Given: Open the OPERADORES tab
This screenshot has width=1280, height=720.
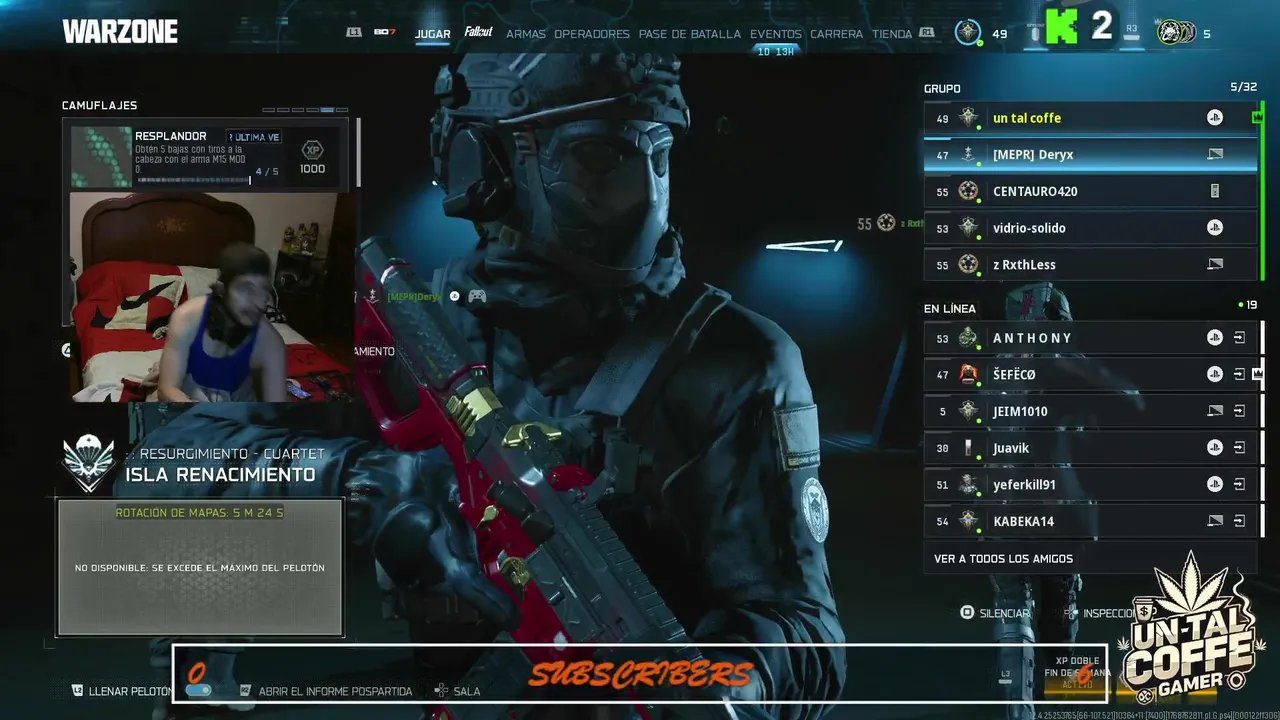Looking at the screenshot, I should (592, 34).
